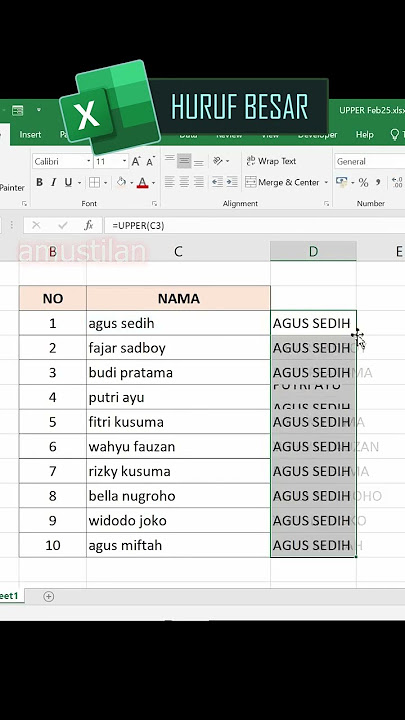Expand the Merge & Center options arrow
The height and width of the screenshot is (720, 405).
click(326, 183)
